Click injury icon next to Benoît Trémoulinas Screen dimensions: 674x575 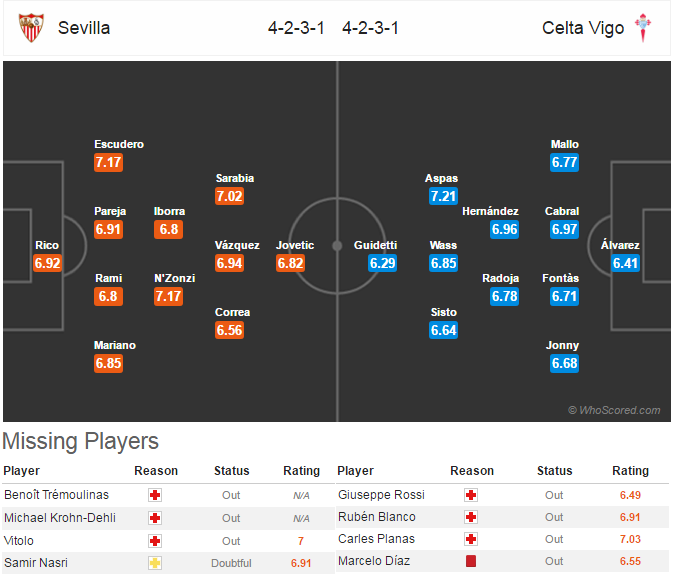pyautogui.click(x=155, y=495)
